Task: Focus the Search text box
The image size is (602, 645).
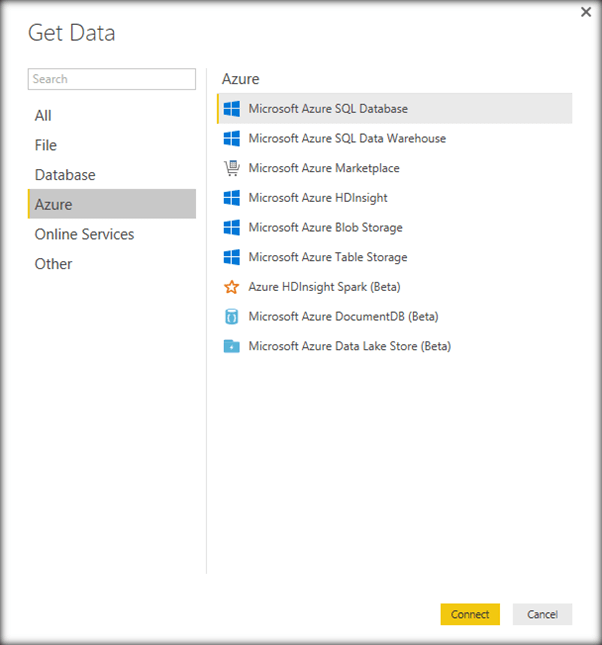Action: (x=112, y=79)
